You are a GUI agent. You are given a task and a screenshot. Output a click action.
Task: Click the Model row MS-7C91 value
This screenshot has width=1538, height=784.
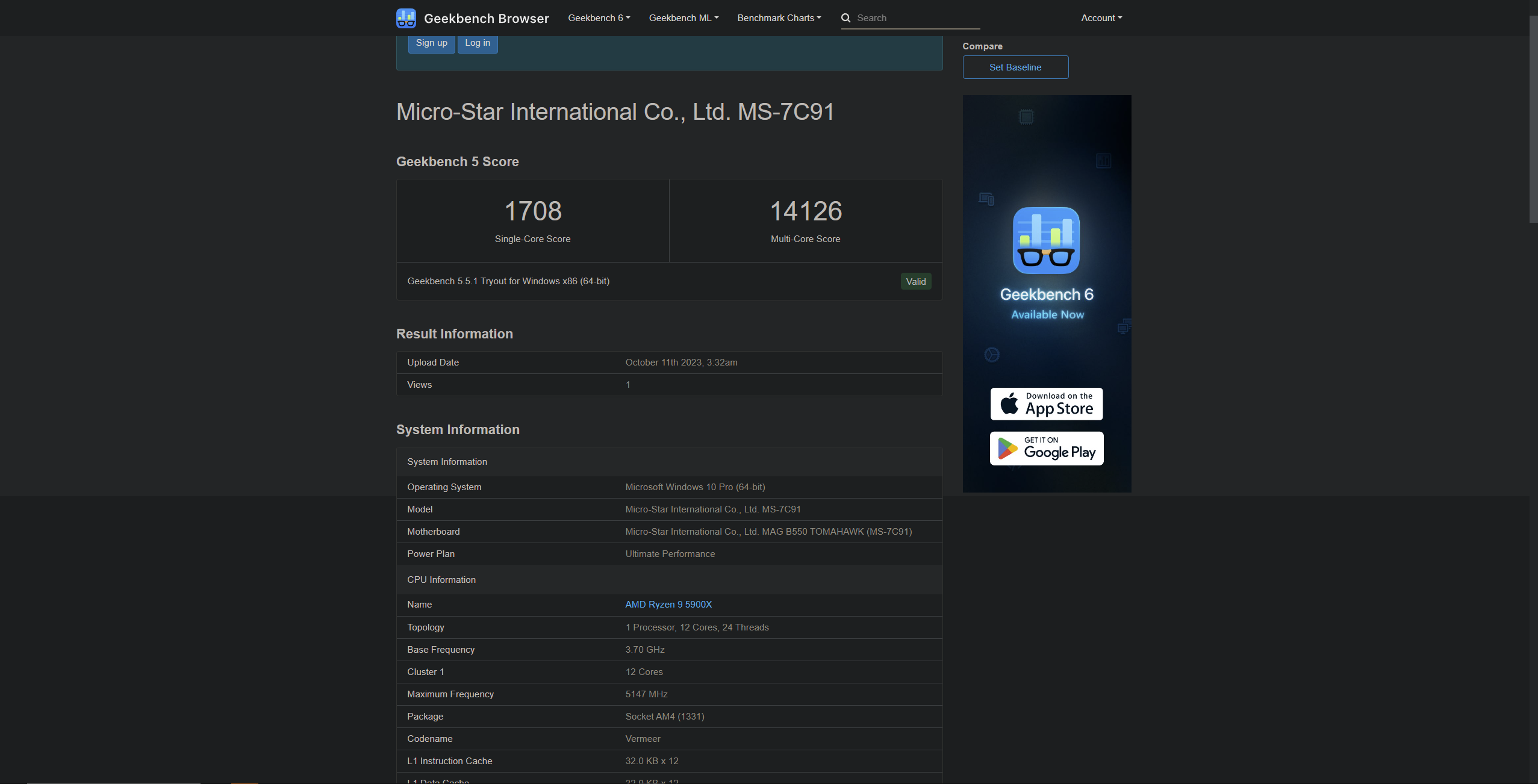pyautogui.click(x=713, y=509)
